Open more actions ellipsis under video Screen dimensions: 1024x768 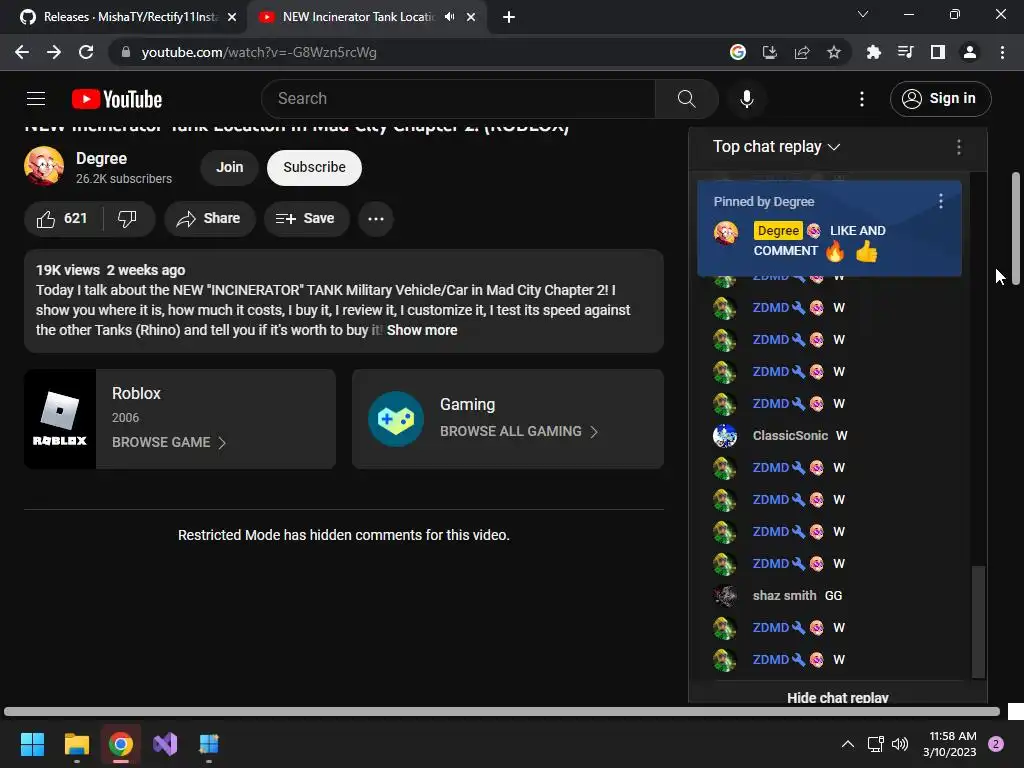pos(376,219)
